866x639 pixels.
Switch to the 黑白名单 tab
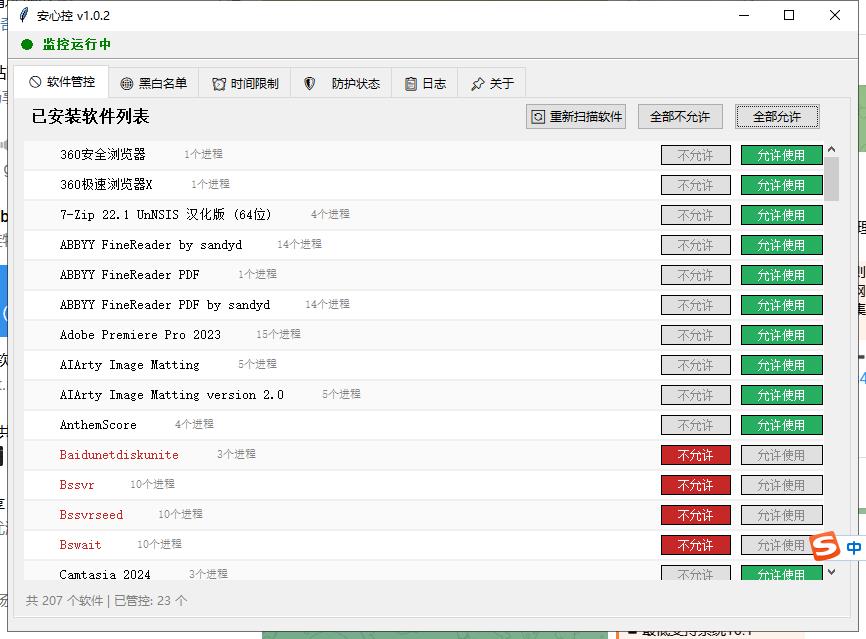coord(154,83)
